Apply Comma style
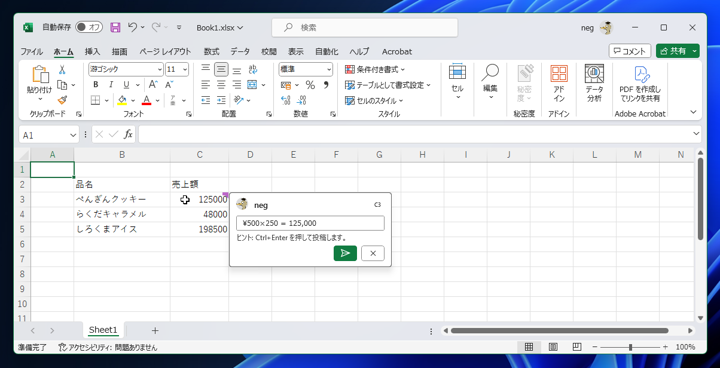Screen dimensions: 720x368 point(326,85)
